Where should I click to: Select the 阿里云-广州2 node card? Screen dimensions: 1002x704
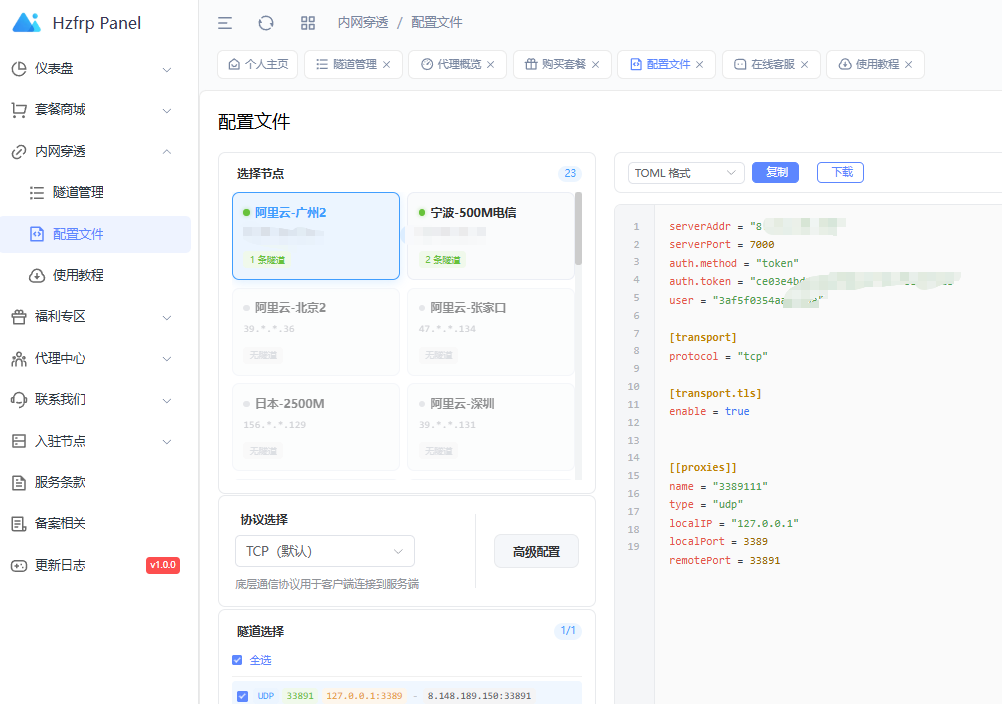click(x=316, y=236)
